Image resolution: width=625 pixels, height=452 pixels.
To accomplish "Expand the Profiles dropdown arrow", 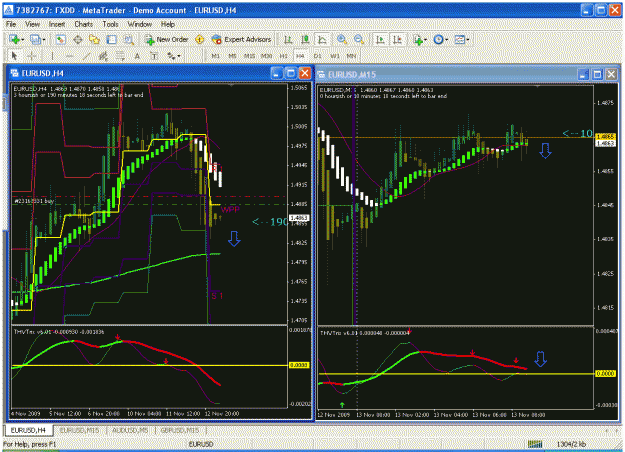I will pyautogui.click(x=43, y=39).
